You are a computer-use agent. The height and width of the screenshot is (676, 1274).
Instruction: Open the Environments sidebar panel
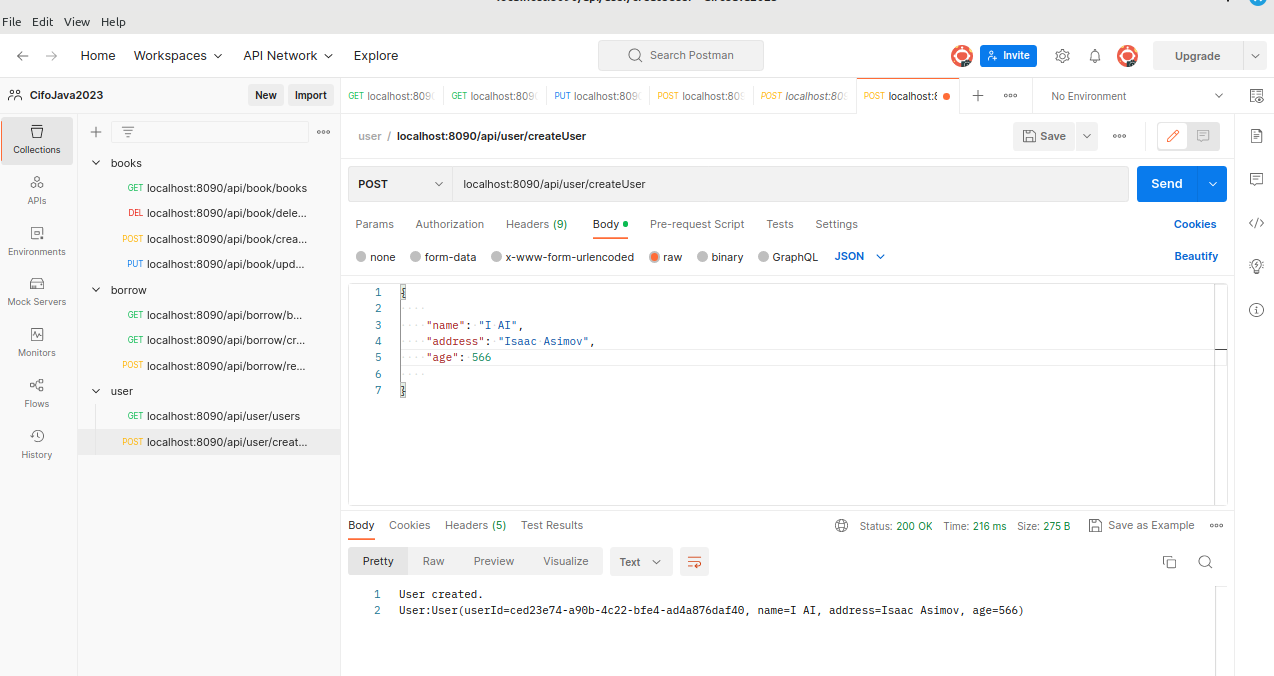point(37,241)
